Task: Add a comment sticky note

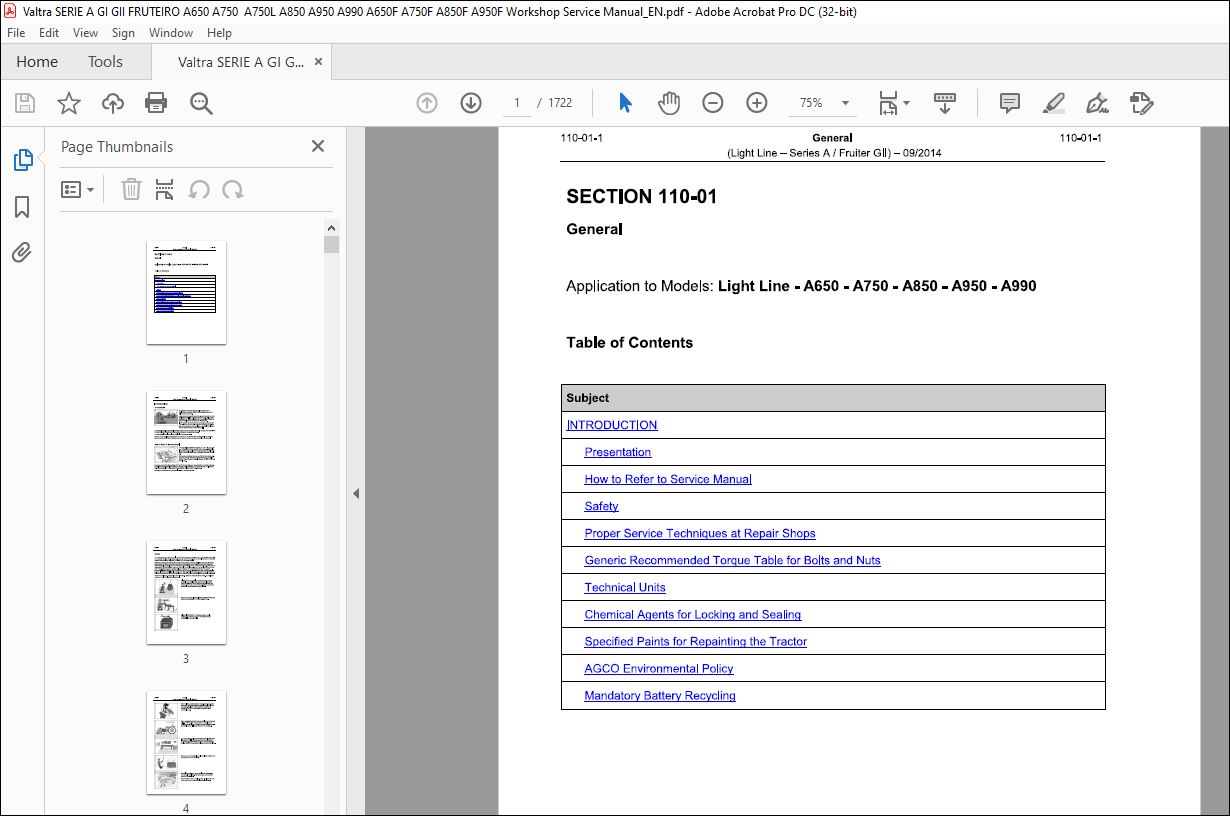Action: (1010, 103)
